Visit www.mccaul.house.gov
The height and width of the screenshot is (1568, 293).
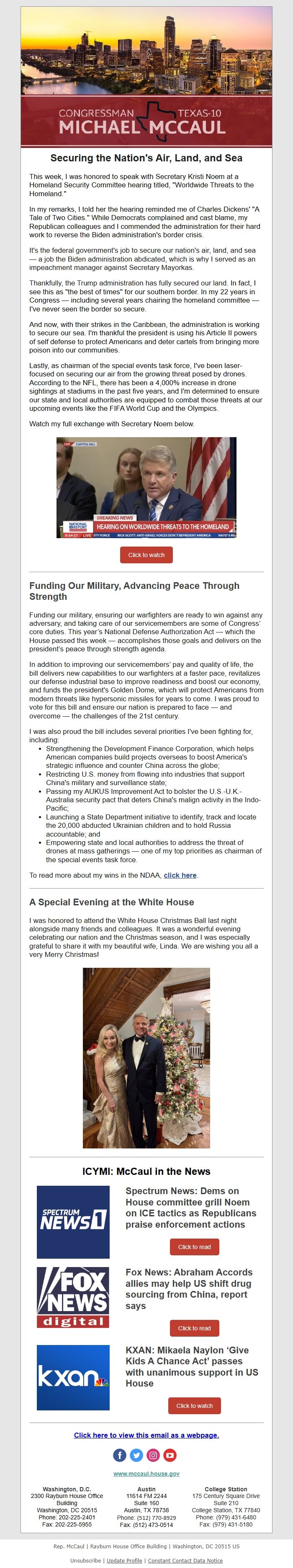pyautogui.click(x=146, y=1474)
